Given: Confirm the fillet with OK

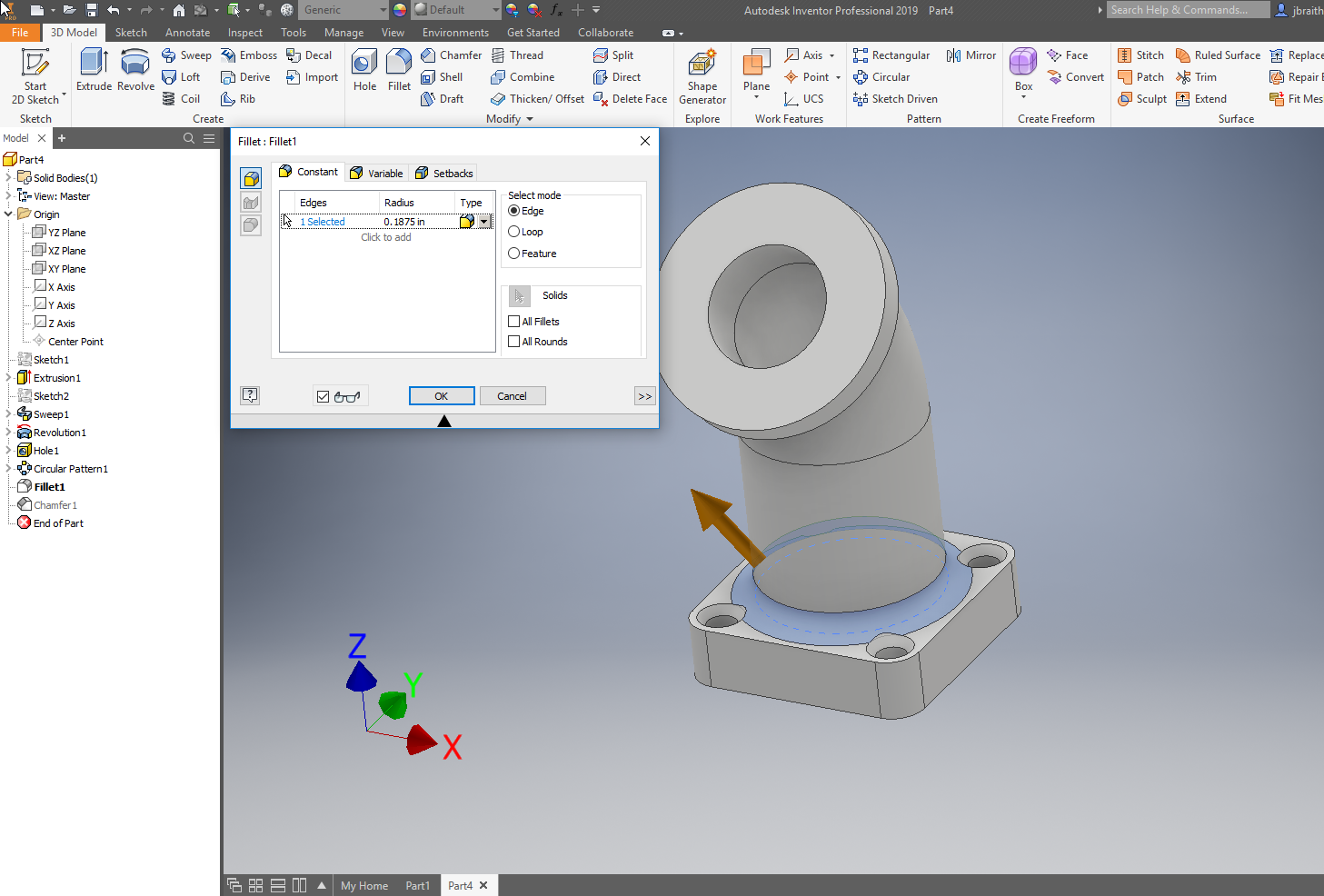Looking at the screenshot, I should [442, 396].
